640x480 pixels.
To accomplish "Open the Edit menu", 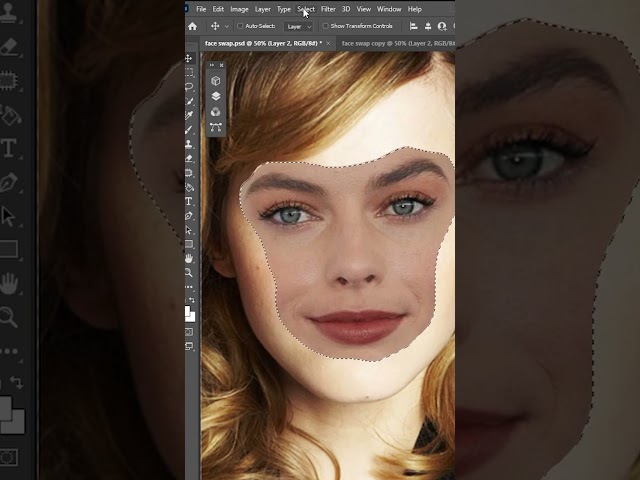I will point(218,9).
